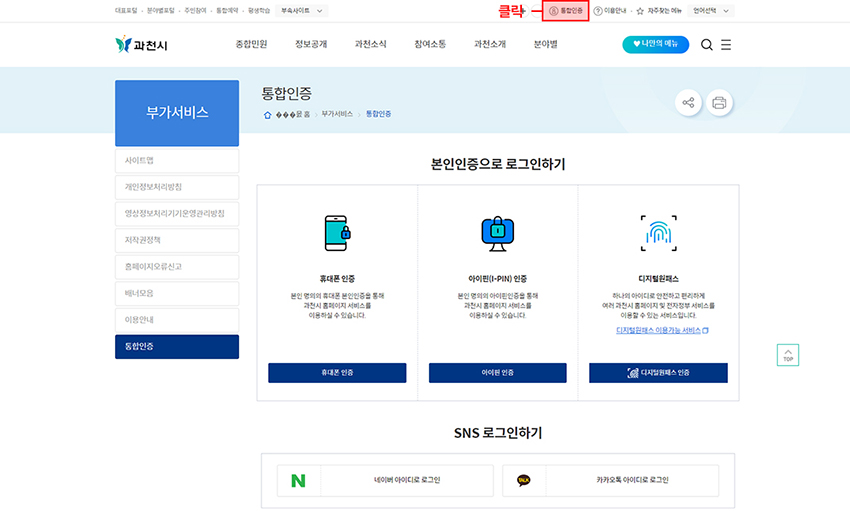
Task: Open the 과천소식 main menu
Action: tap(371, 45)
